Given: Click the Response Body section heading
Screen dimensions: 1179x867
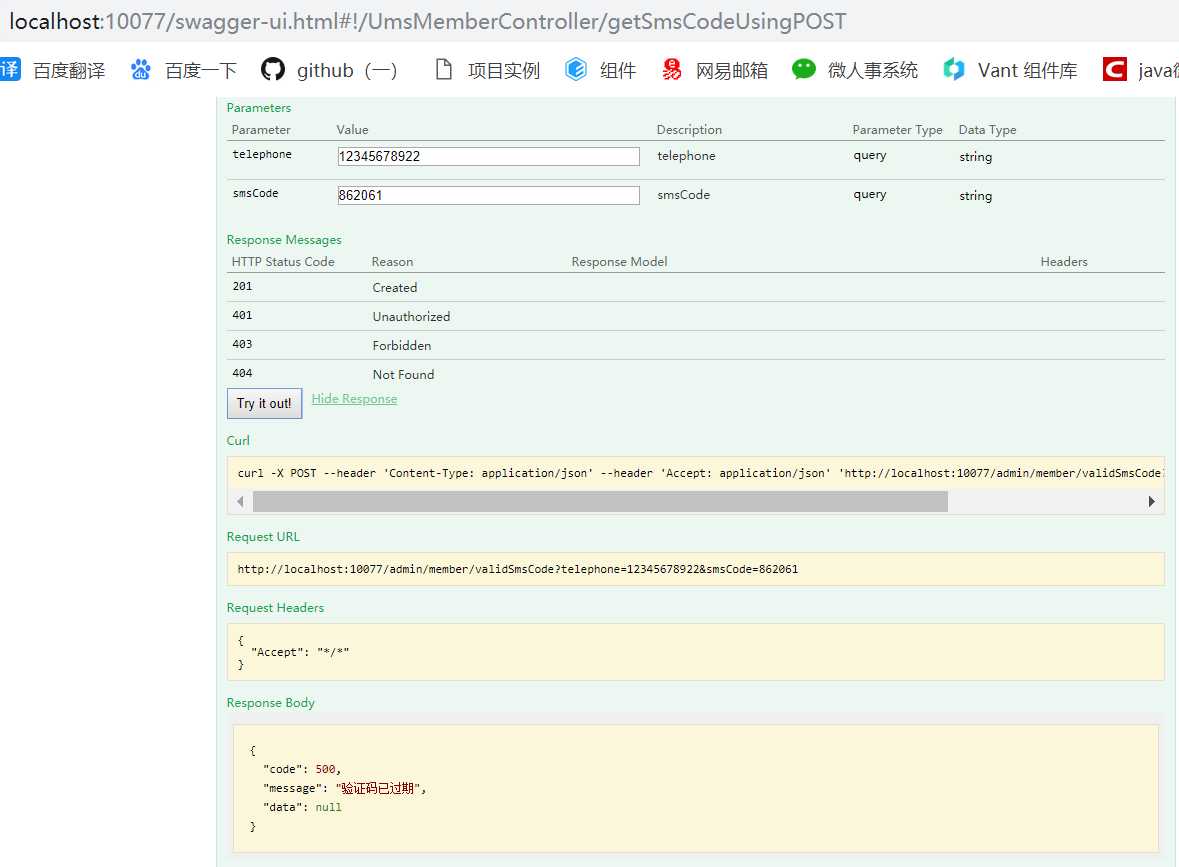Looking at the screenshot, I should 271,702.
